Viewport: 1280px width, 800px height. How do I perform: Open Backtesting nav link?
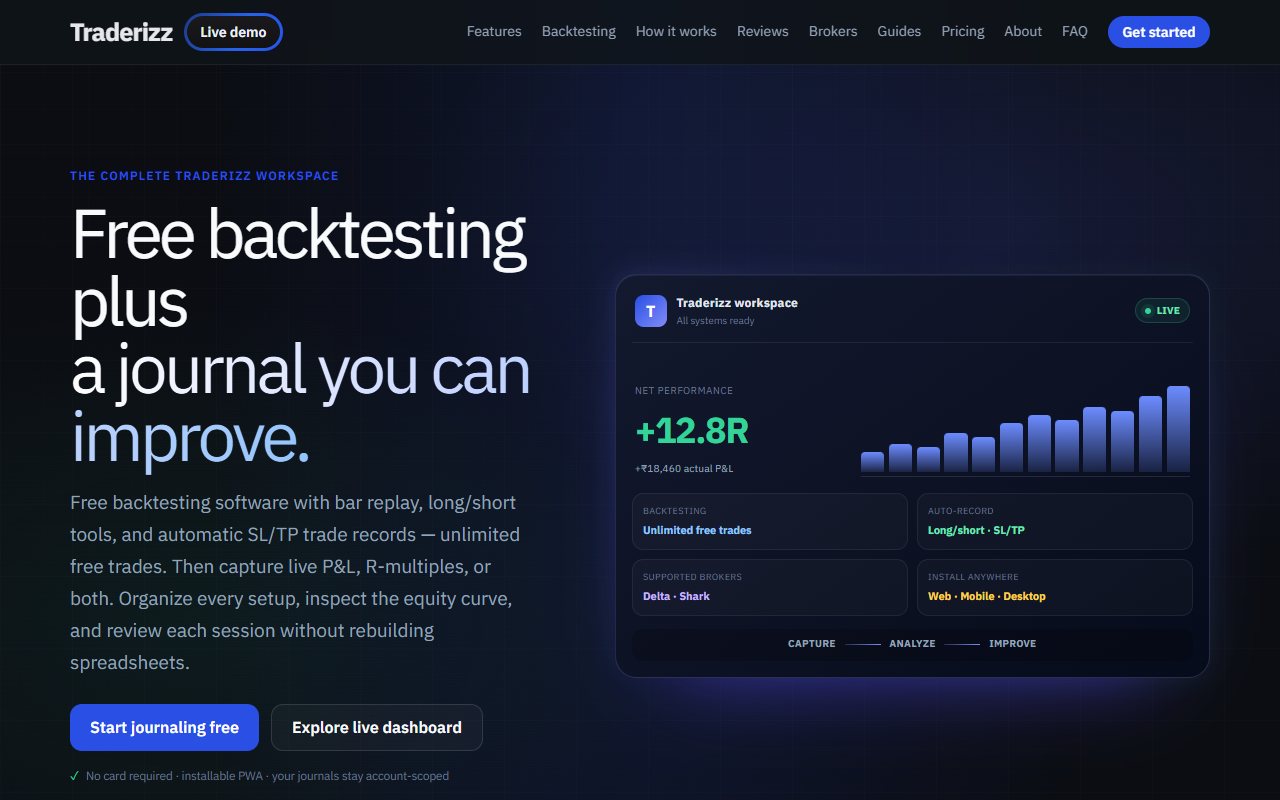(579, 32)
